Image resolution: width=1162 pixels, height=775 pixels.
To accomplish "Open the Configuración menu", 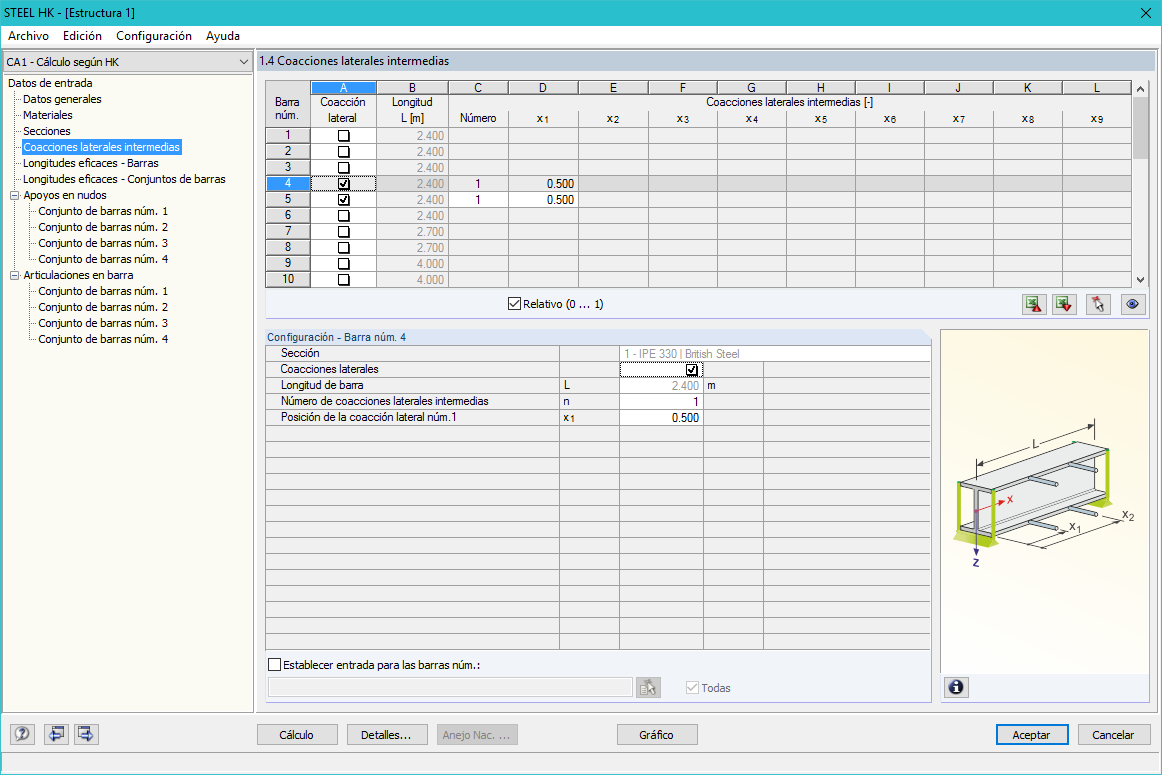I will point(154,36).
